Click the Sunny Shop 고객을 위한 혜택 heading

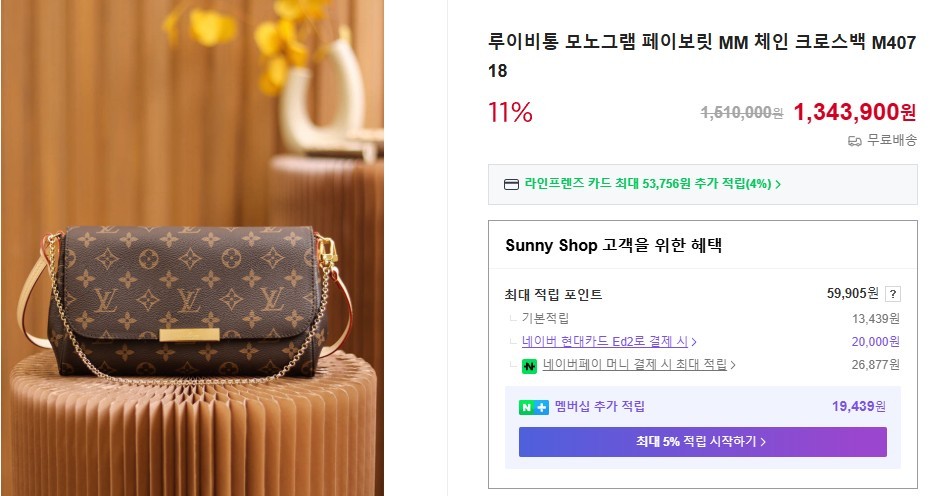point(613,245)
